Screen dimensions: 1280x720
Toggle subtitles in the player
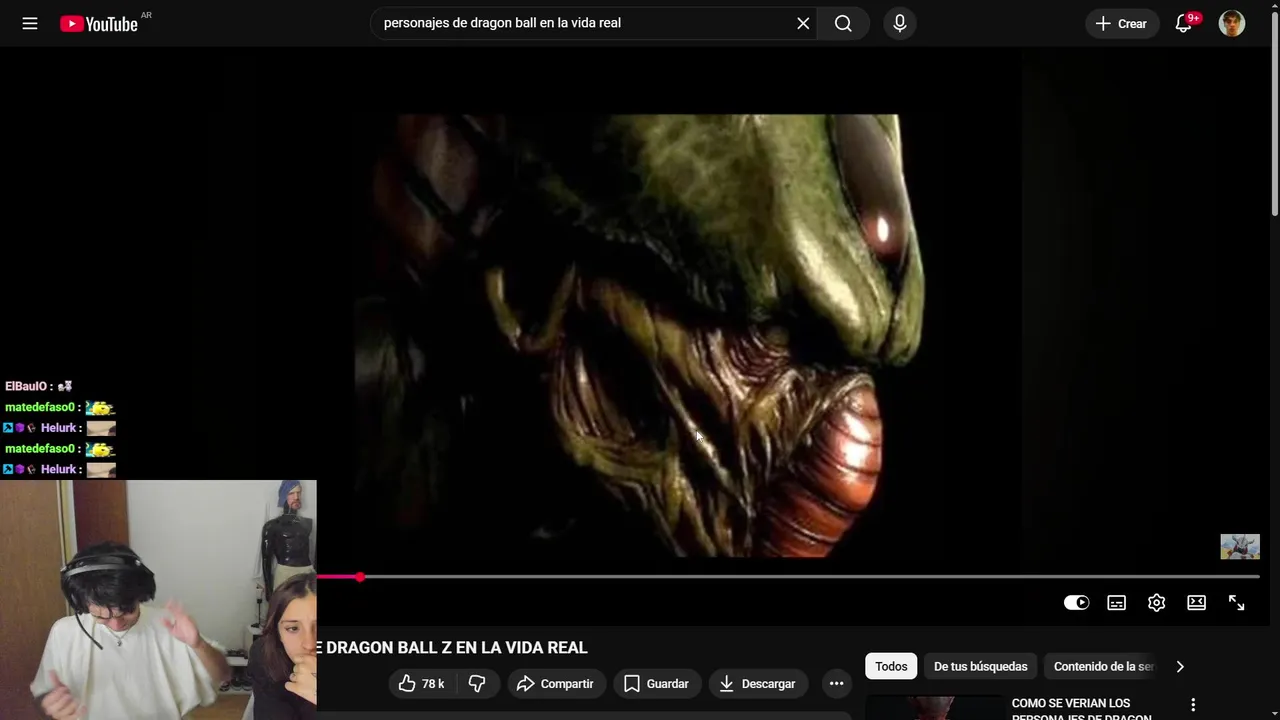point(1117,602)
